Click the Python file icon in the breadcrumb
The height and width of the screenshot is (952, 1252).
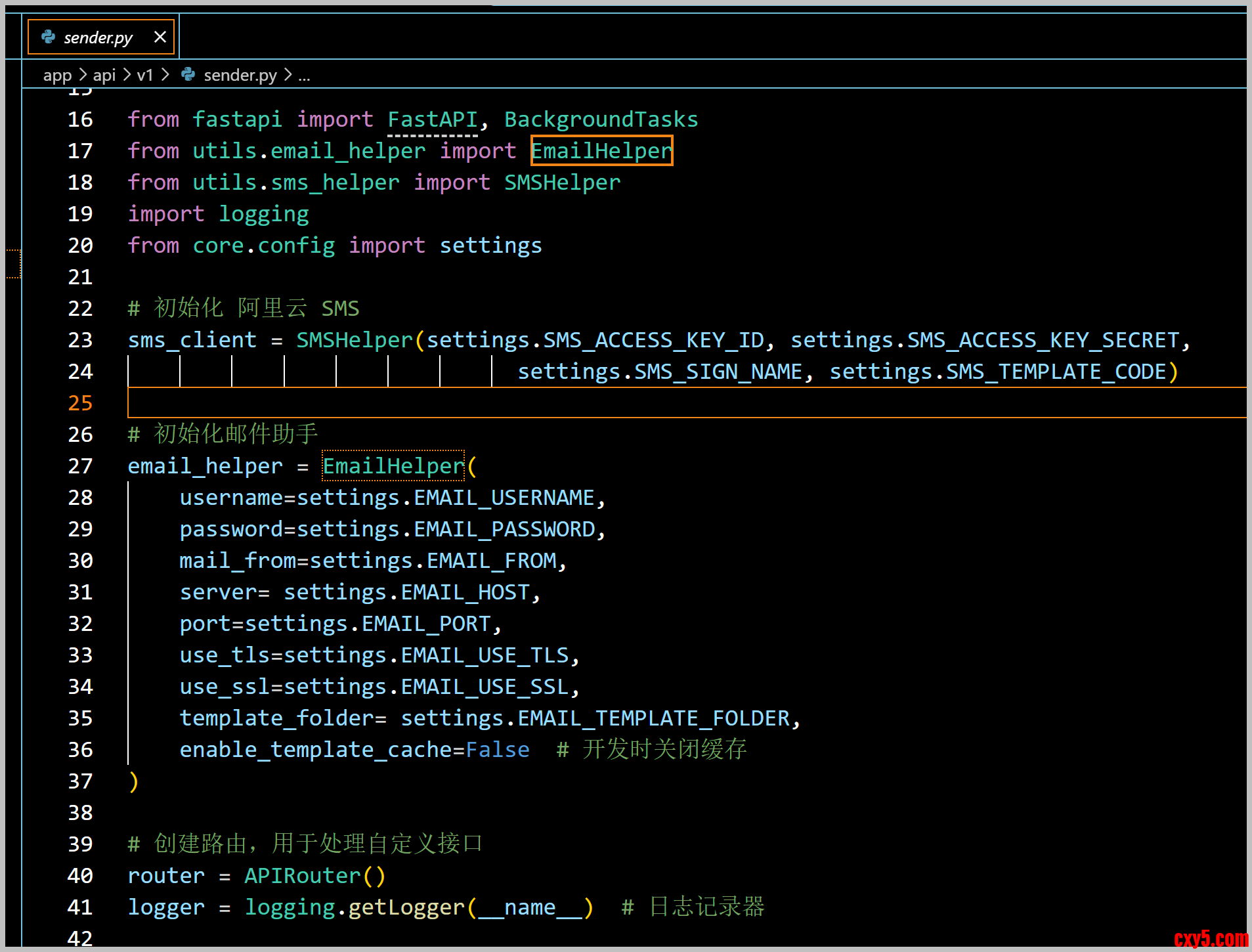click(x=188, y=75)
